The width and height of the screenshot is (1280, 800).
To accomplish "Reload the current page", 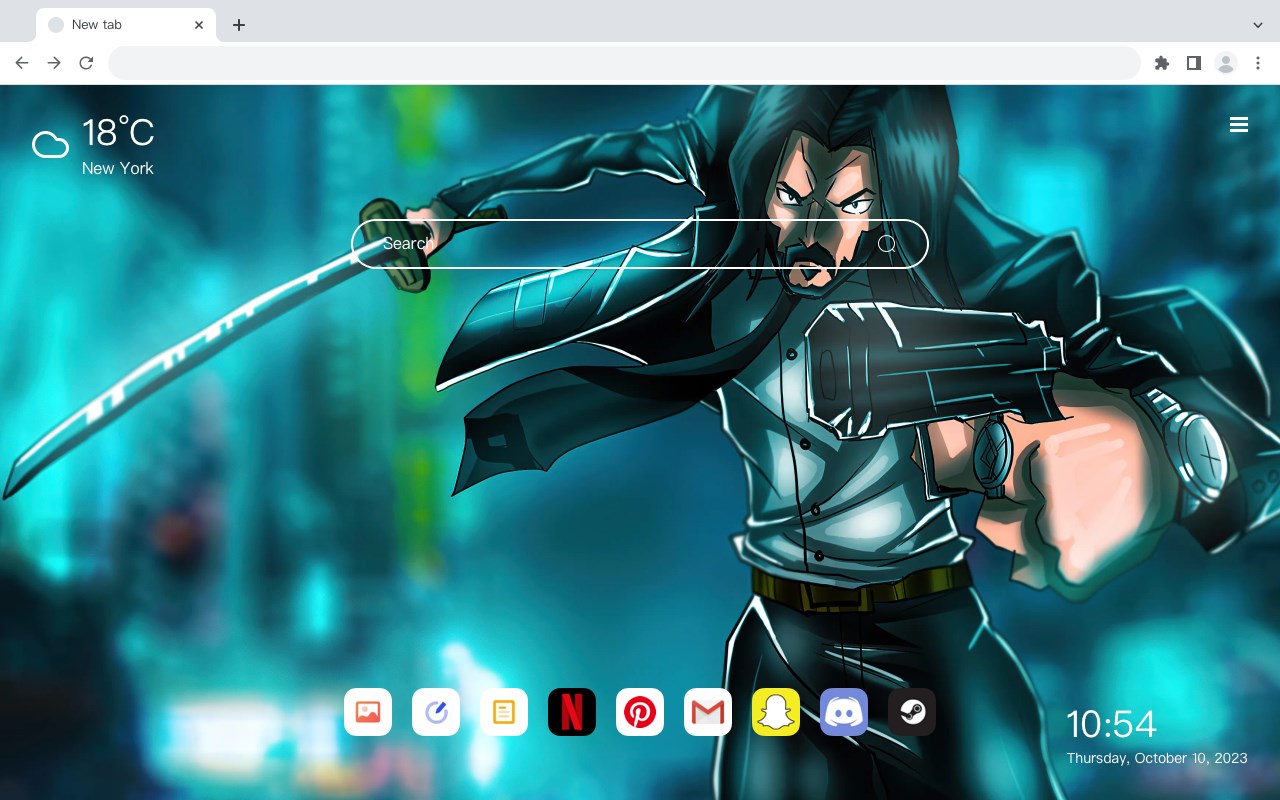I will 86,63.
